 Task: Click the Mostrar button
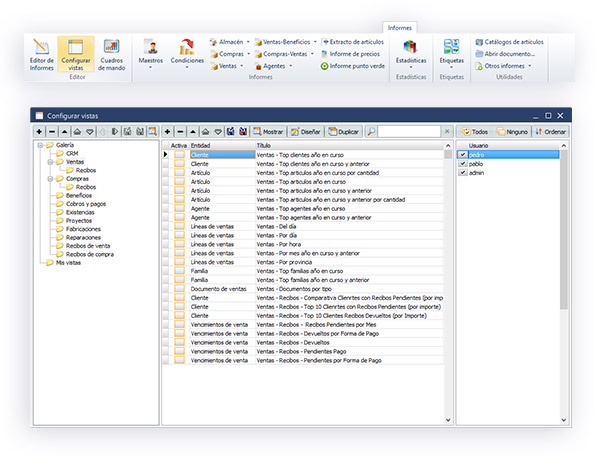(x=268, y=131)
